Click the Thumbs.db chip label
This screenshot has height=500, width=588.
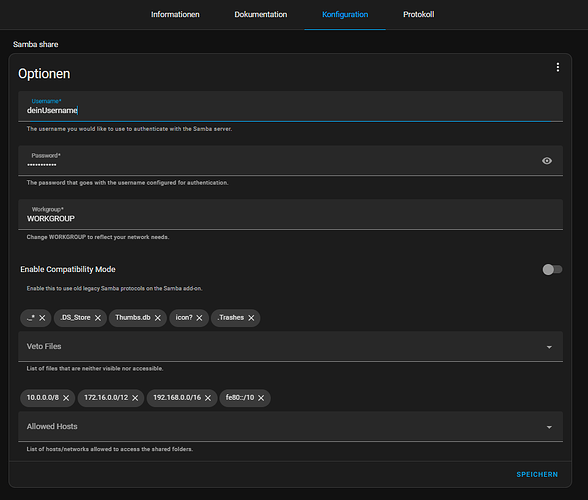point(133,317)
